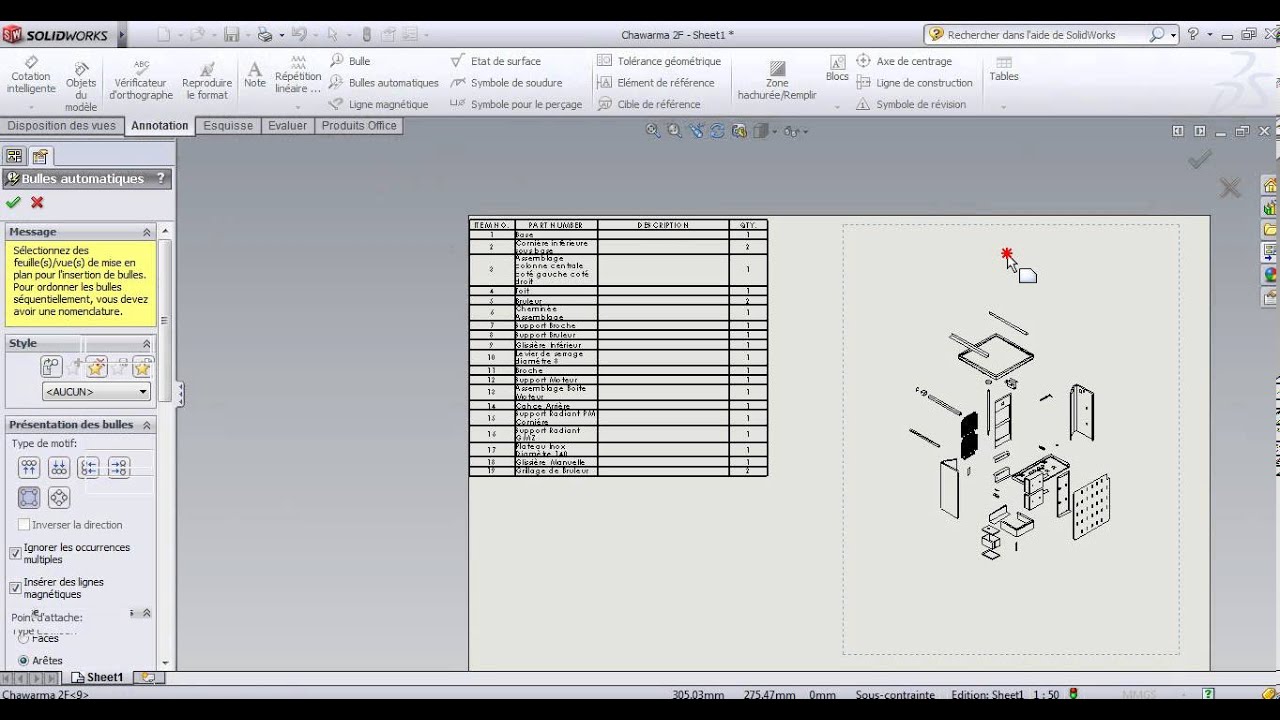1280x720 pixels.
Task: Add Elément de référence symbol
Action: pos(656,83)
